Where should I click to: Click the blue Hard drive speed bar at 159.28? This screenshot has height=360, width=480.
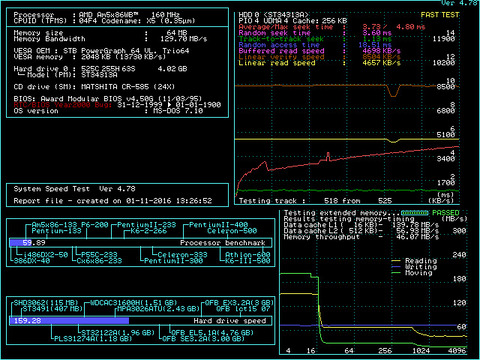69,321
